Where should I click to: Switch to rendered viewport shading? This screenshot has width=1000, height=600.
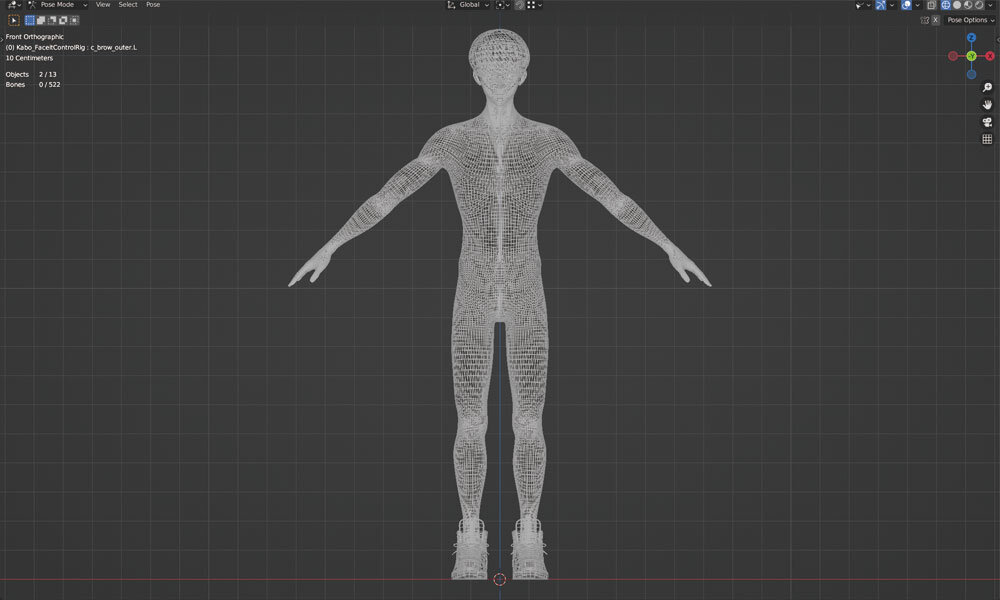pos(979,5)
